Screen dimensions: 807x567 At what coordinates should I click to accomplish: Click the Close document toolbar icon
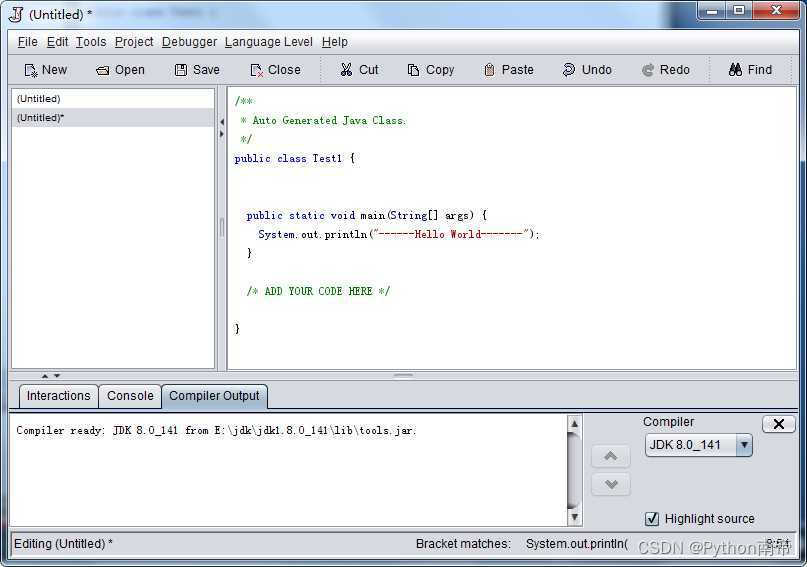tap(256, 70)
